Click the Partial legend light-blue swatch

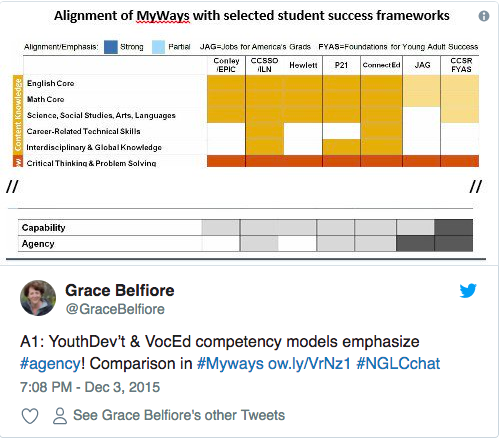(158, 47)
